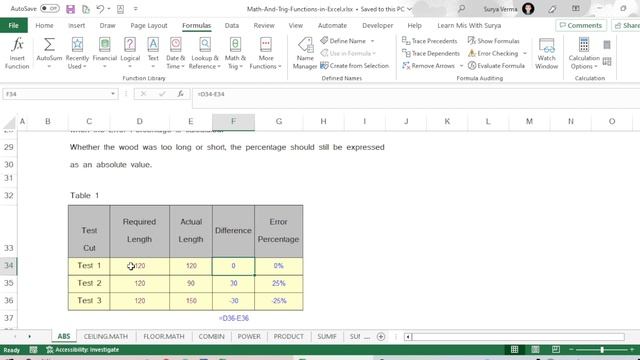Click the Save icon in title bar
Image resolution: width=640 pixels, height=360 pixels.
click(71, 9)
